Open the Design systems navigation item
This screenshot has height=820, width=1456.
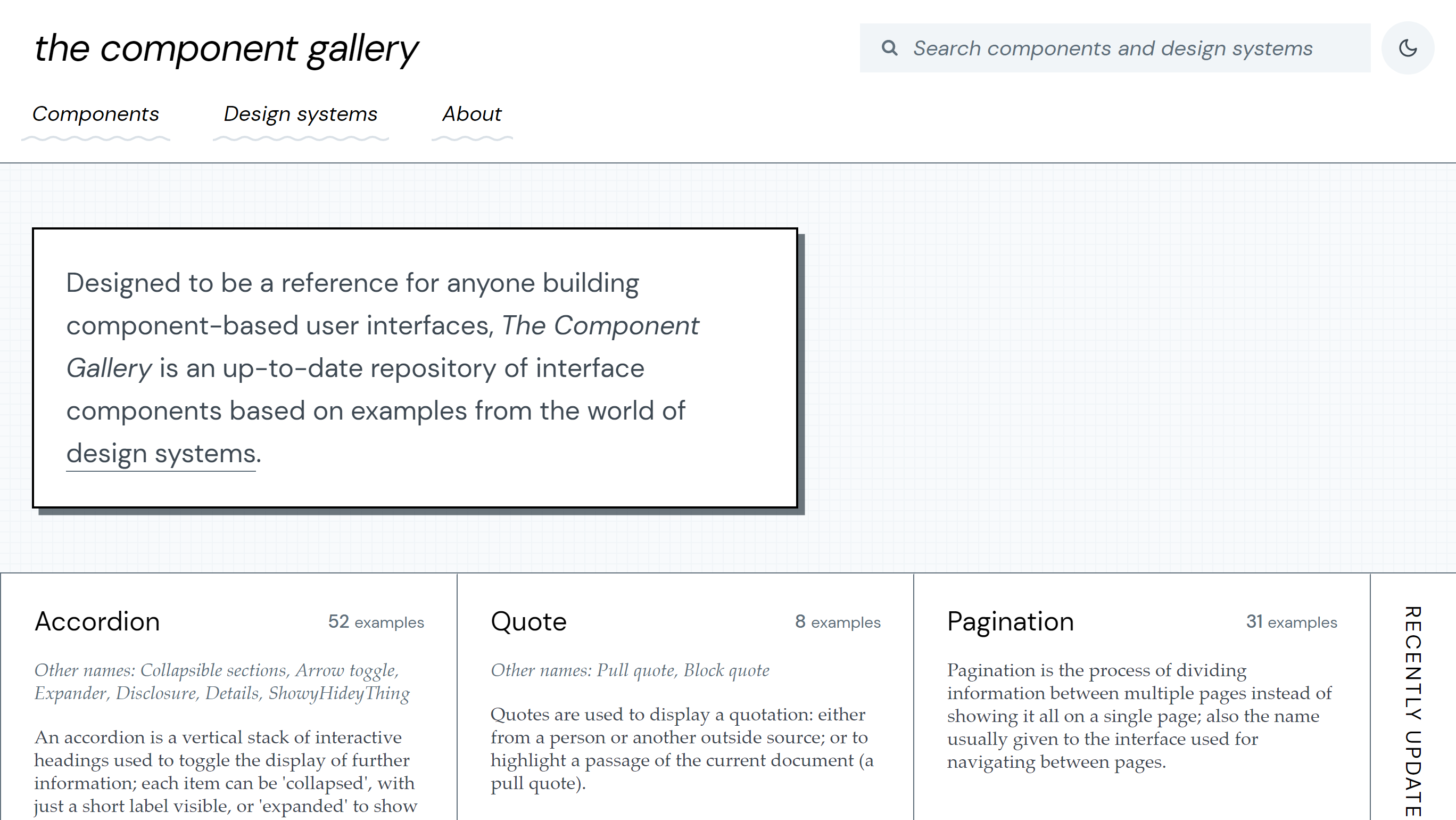(x=300, y=114)
